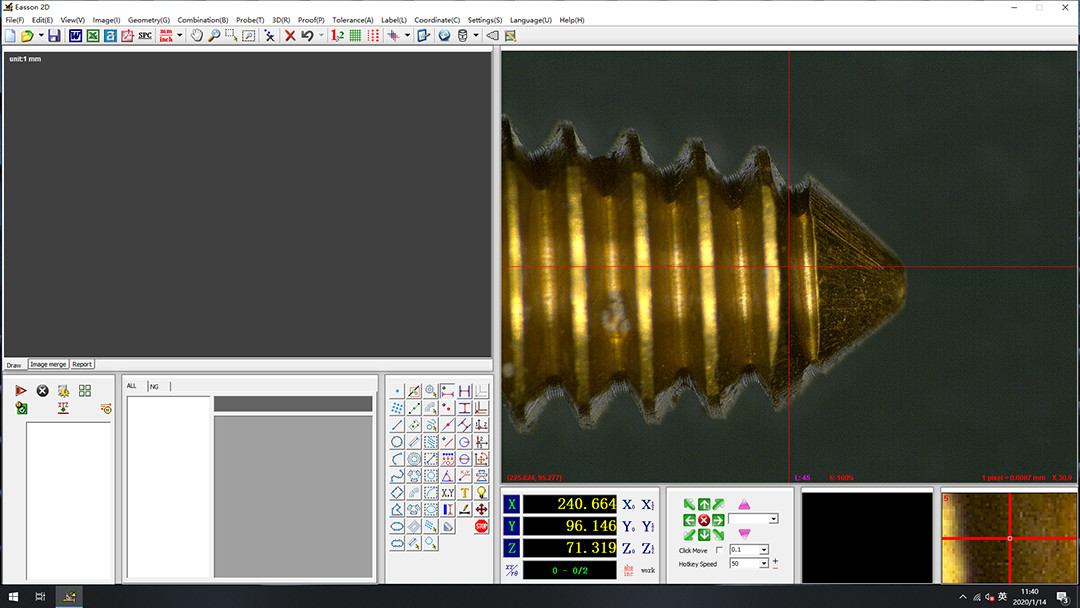Click the pink up triangle Z button
The image size is (1080, 608).
pos(744,504)
